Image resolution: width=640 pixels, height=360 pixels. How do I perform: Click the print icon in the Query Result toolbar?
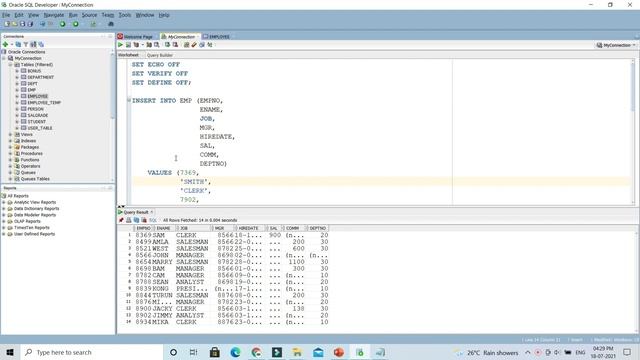tap(129, 220)
